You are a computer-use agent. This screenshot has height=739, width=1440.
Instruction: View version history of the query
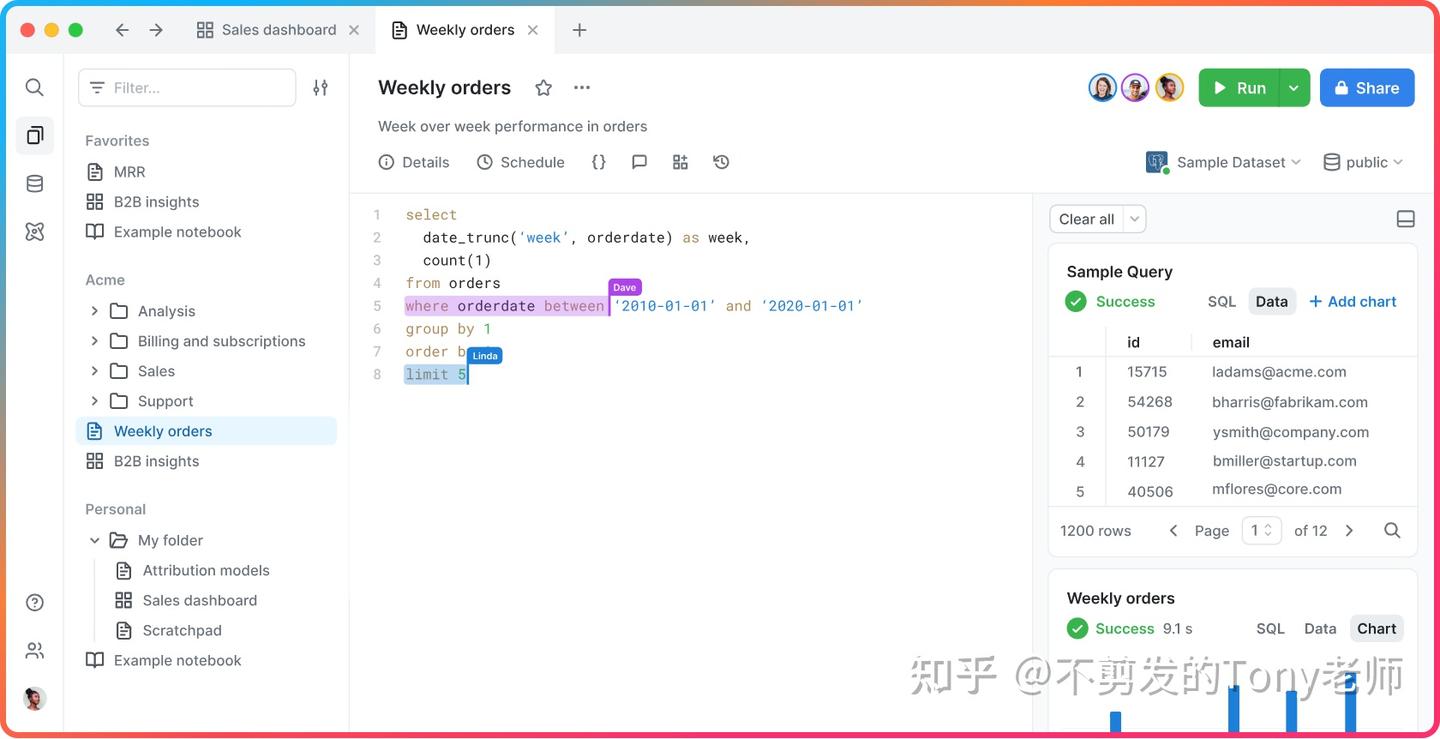(x=721, y=161)
